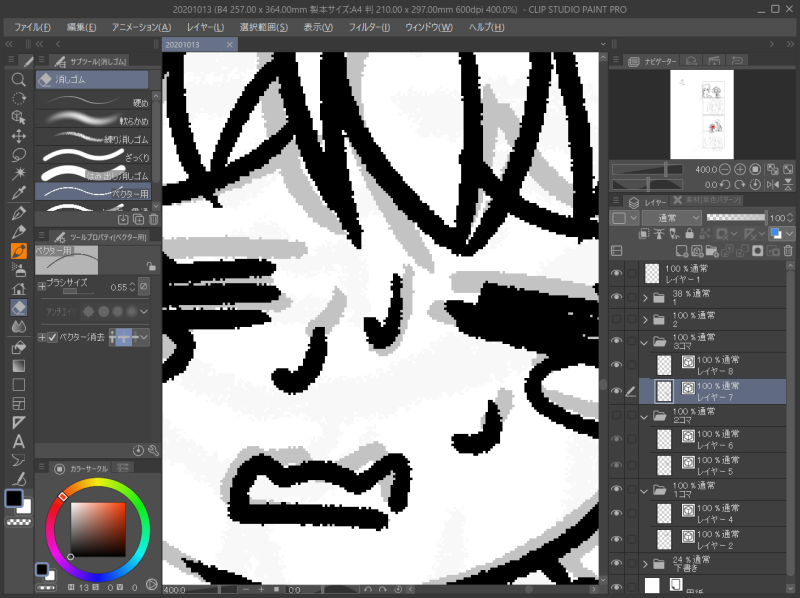The height and width of the screenshot is (598, 800).
Task: Select the Gradient tool
Action: click(18, 366)
